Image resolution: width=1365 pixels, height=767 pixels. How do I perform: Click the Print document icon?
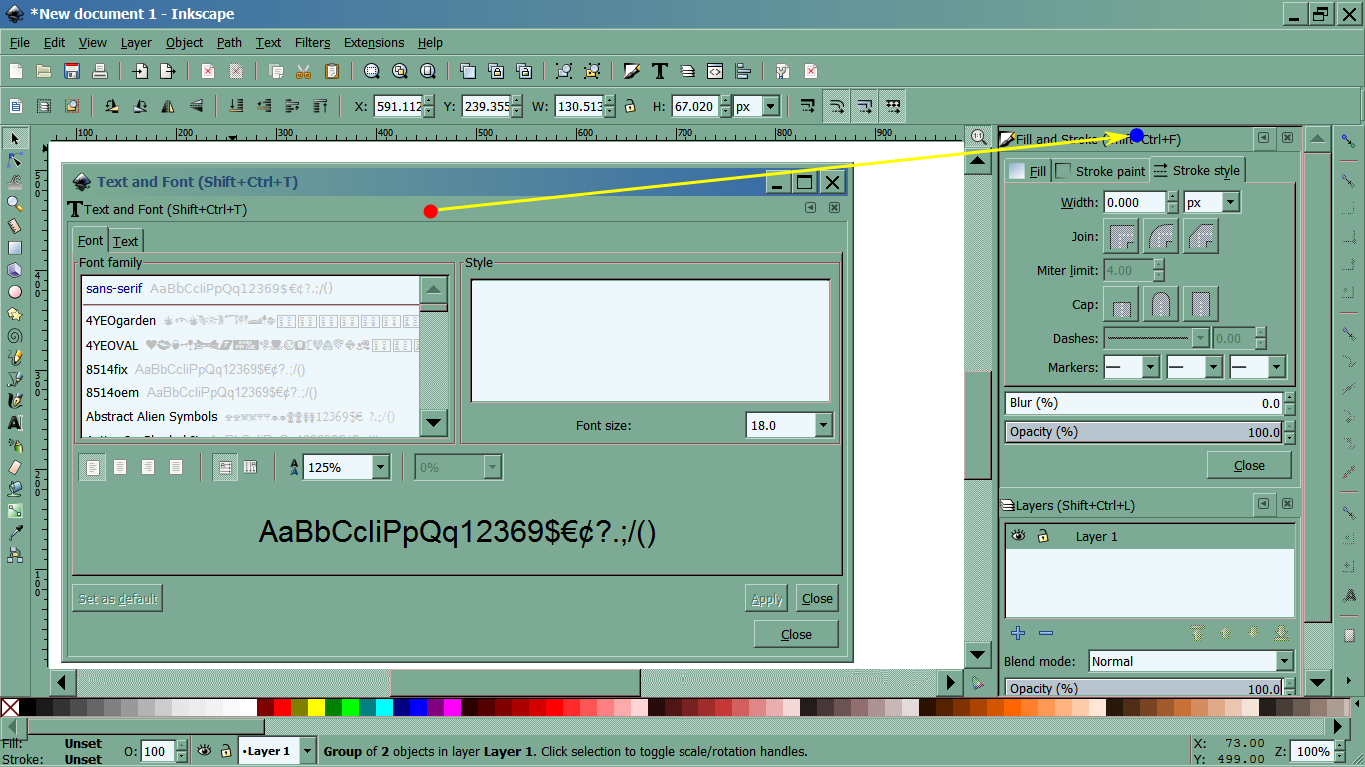click(100, 71)
